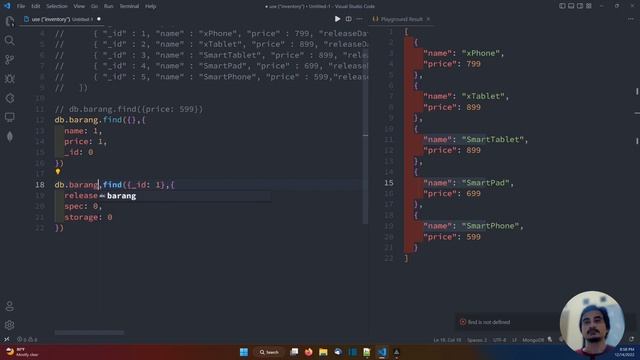Open the Selection menu
The height and width of the screenshot is (360, 640).
[57, 6]
